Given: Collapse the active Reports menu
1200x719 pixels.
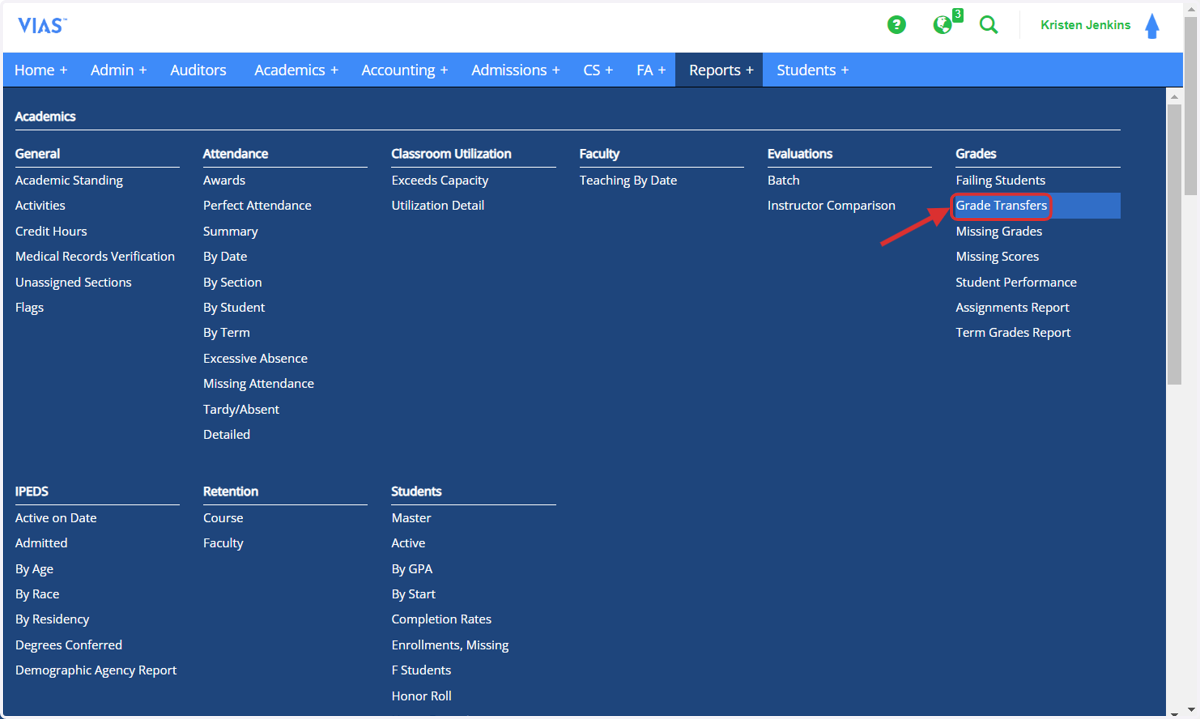Looking at the screenshot, I should (x=721, y=70).
